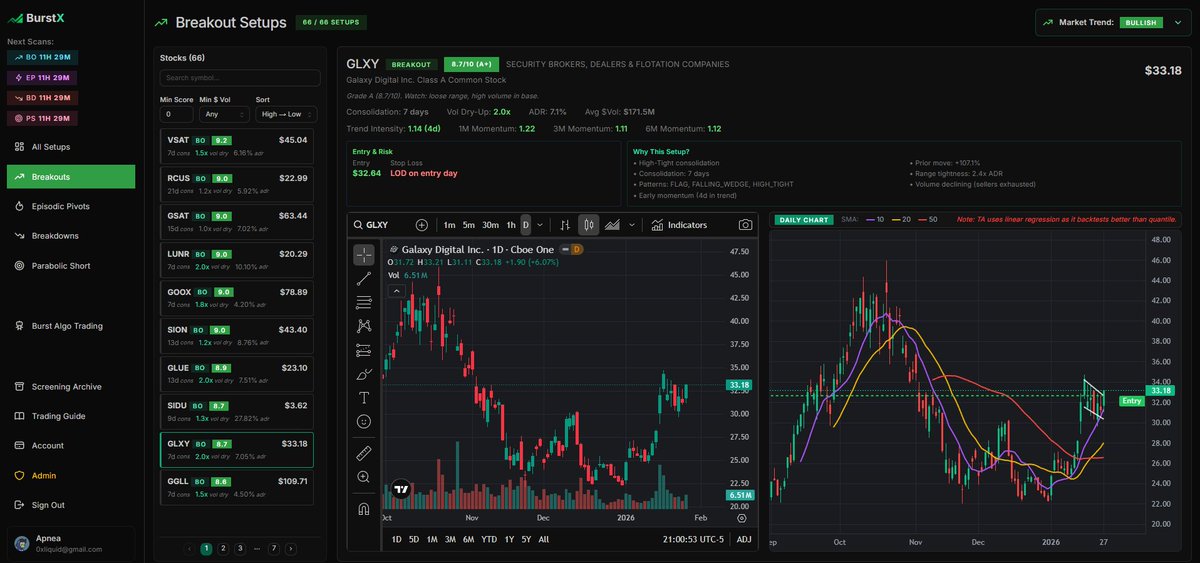The width and height of the screenshot is (1200, 563).
Task: Open Burst Algo Trading
Action: point(70,326)
